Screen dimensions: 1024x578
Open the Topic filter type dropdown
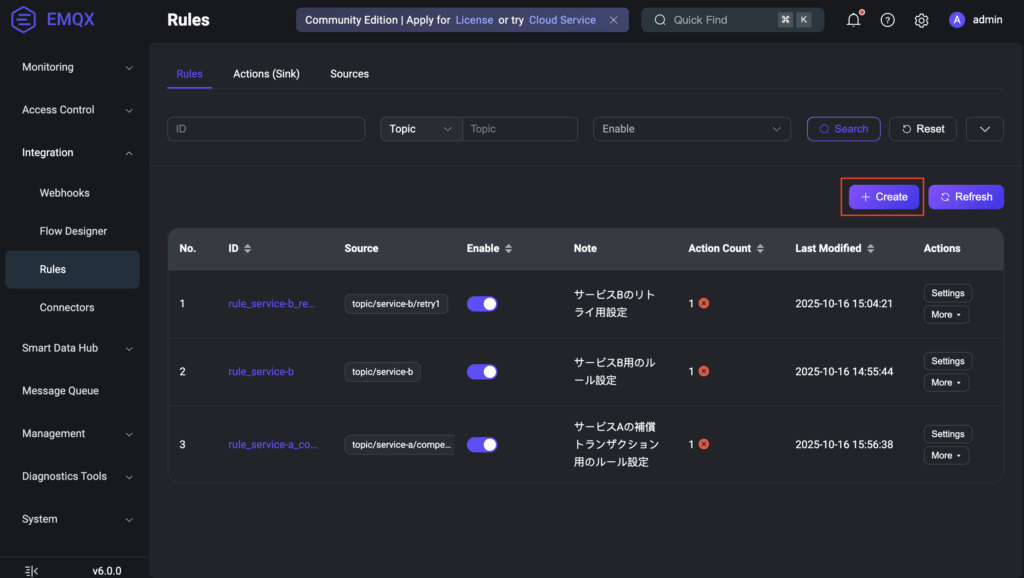[x=421, y=129]
